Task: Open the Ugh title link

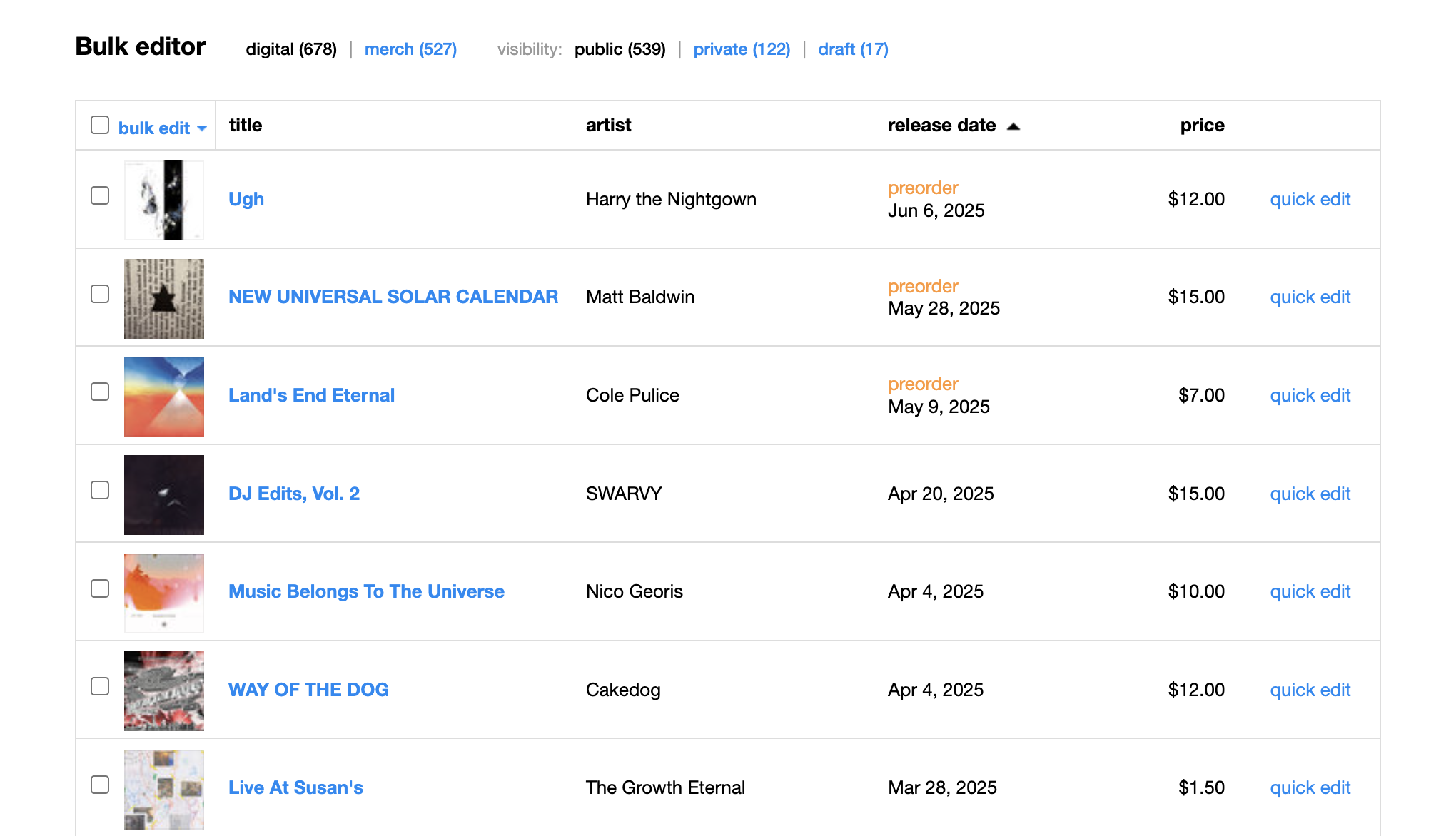Action: tap(246, 199)
